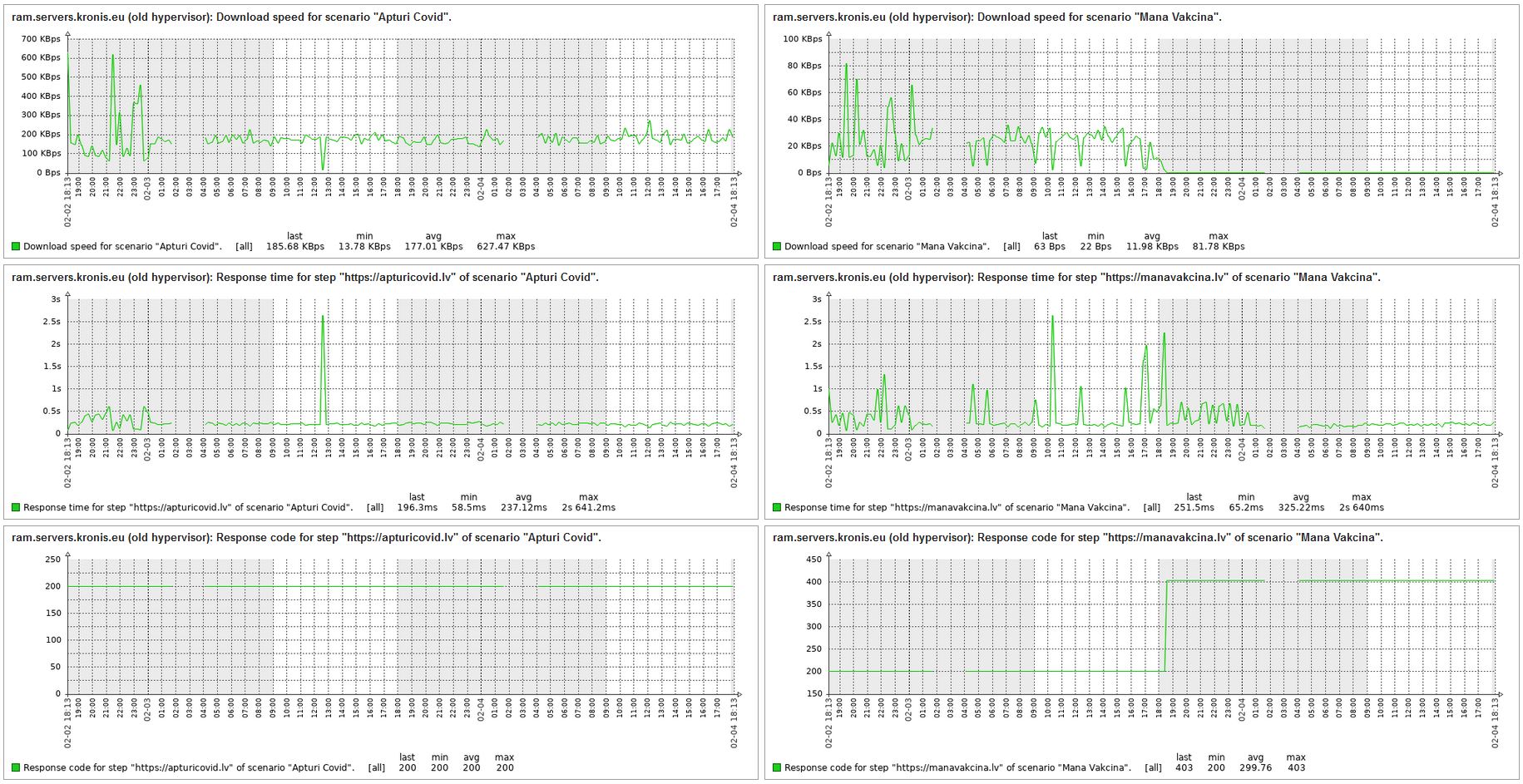This screenshot has height=784, width=1523.
Task: Click the last value 403 in manavakcina.lv response code
Action: tap(1184, 767)
